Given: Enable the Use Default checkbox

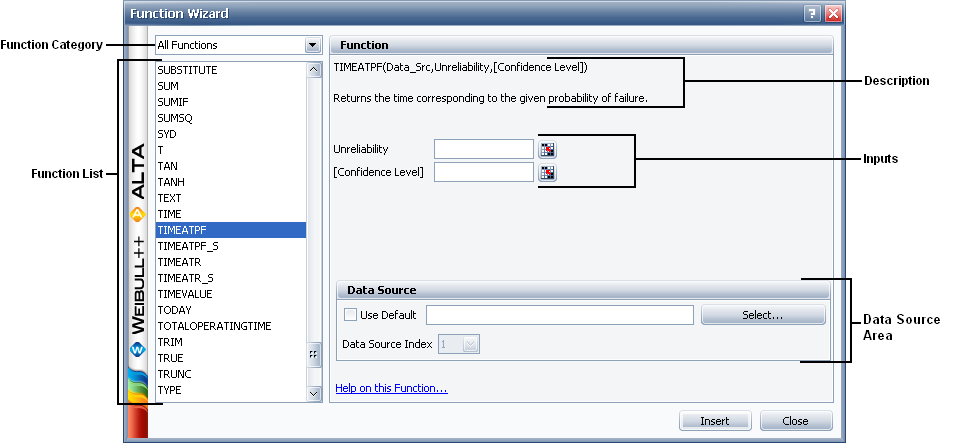Looking at the screenshot, I should [x=350, y=315].
